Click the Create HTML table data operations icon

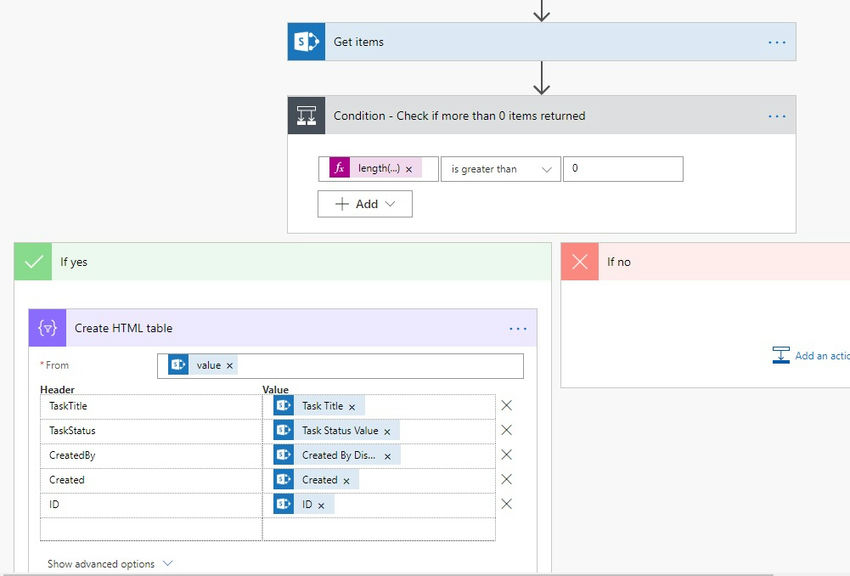(x=48, y=328)
